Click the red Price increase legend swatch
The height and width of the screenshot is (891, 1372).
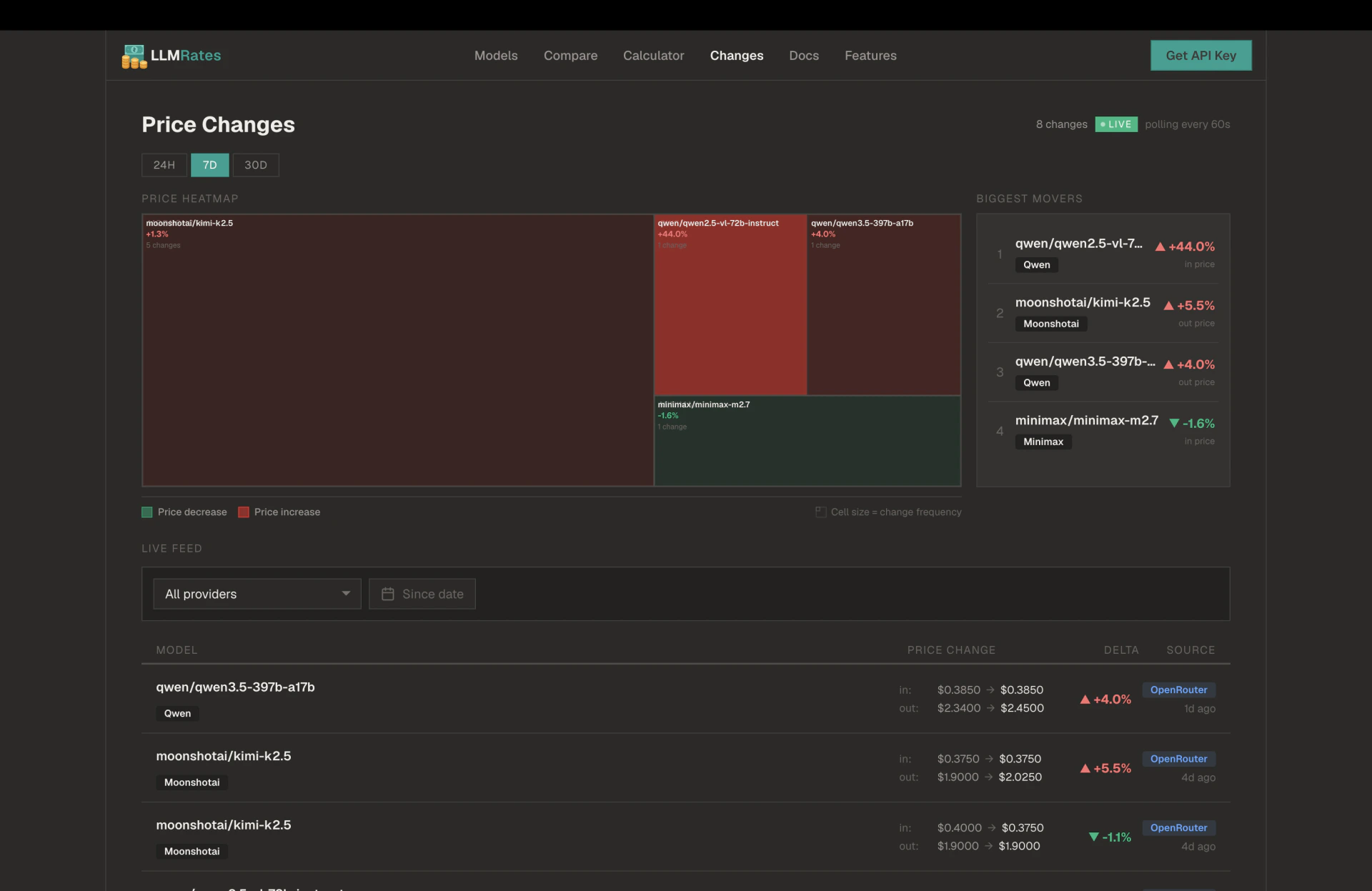tap(244, 512)
